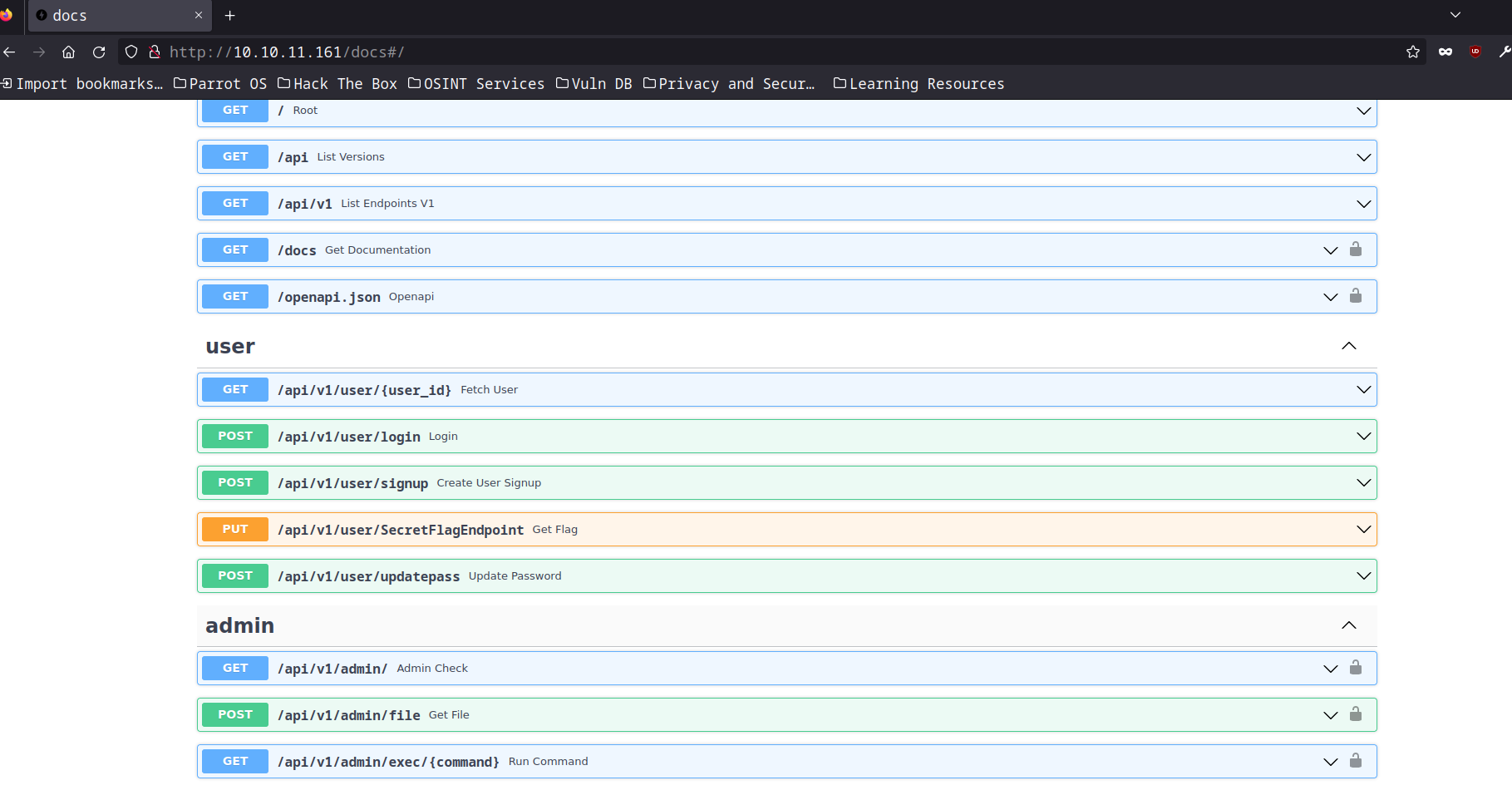Click POST badge of updatepass endpoint
Screen dimensions: 1512x800
coord(235,575)
